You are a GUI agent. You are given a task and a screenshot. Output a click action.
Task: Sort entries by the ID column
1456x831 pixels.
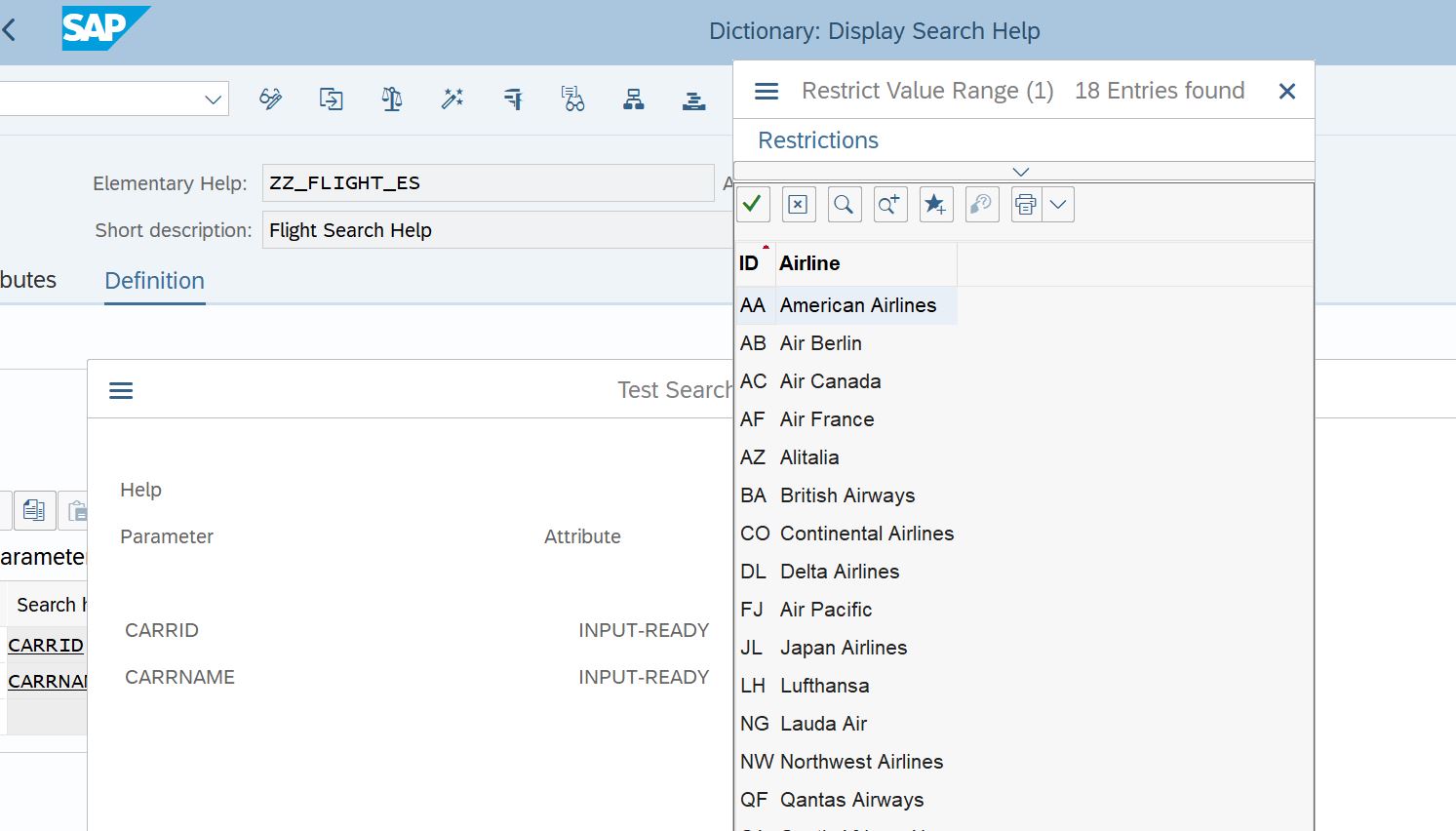pyautogui.click(x=751, y=263)
